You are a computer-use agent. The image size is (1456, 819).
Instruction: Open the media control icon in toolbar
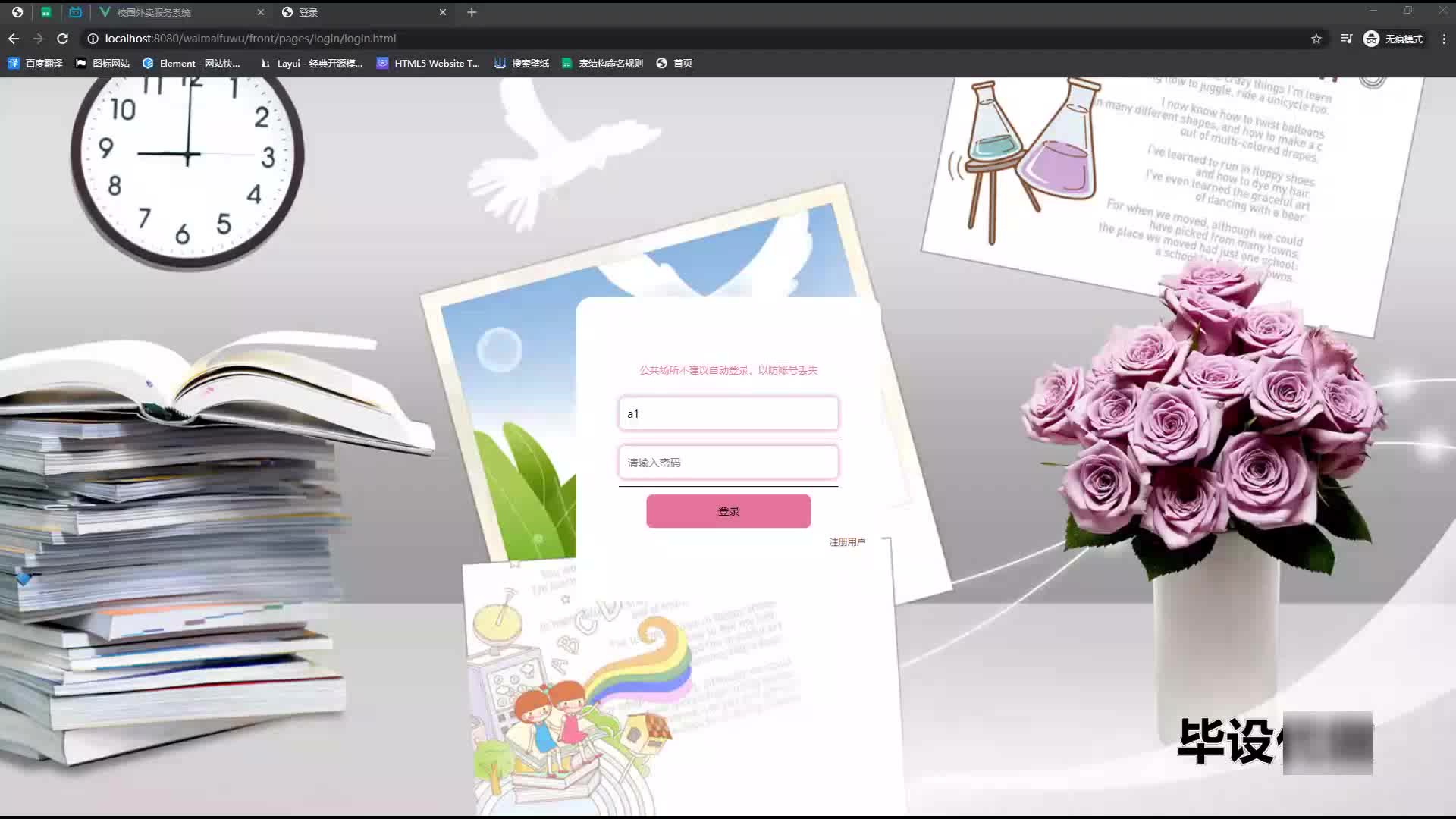(1346, 39)
